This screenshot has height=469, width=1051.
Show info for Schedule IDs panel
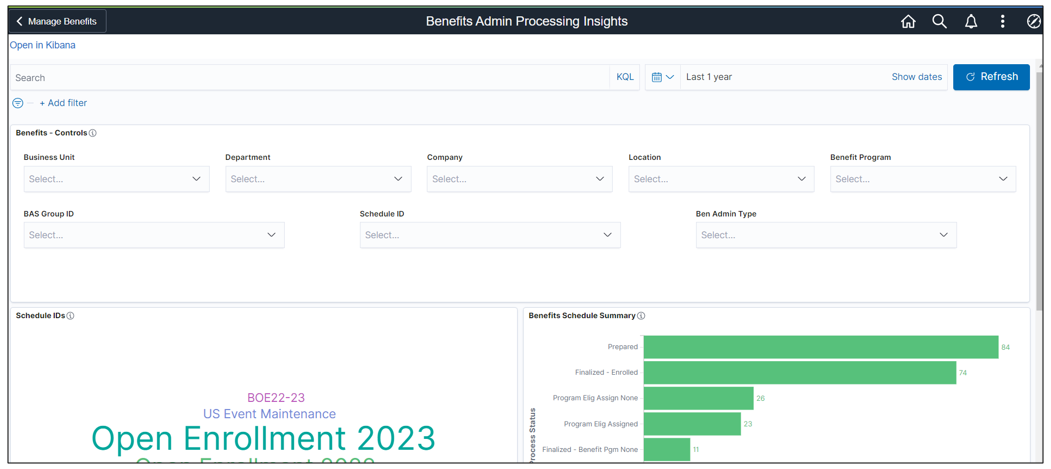[70, 316]
